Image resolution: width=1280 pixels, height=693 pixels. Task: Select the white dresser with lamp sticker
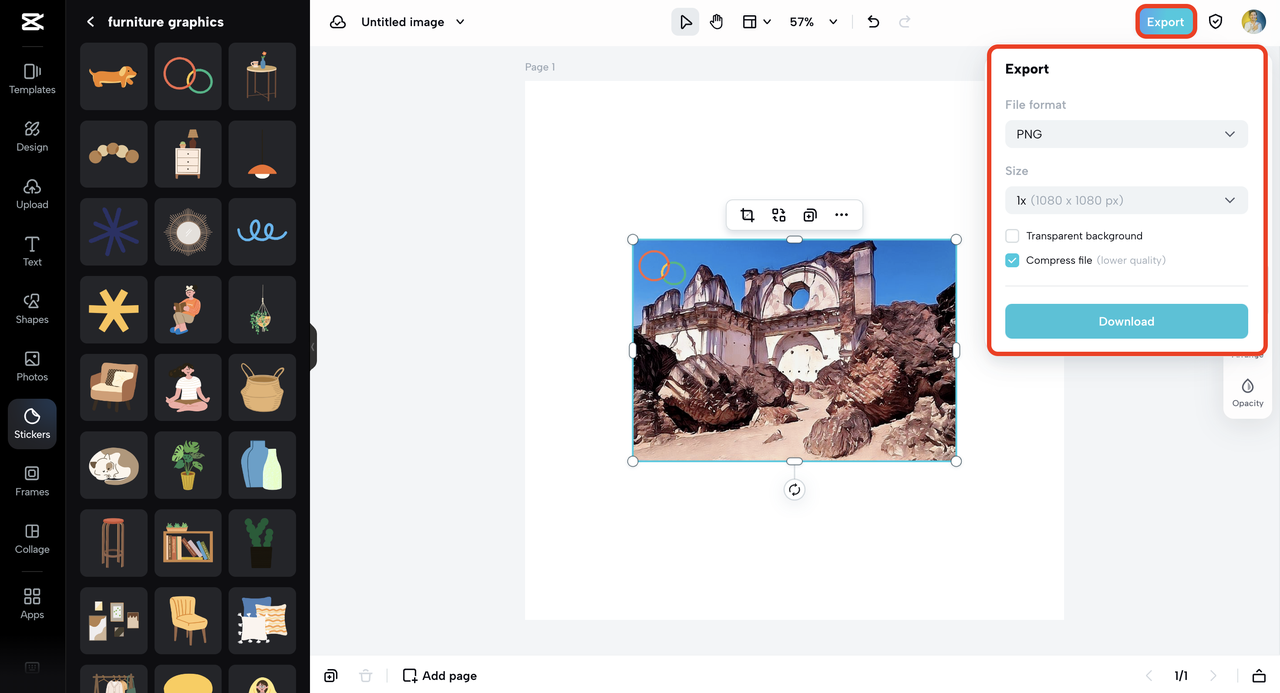188,154
